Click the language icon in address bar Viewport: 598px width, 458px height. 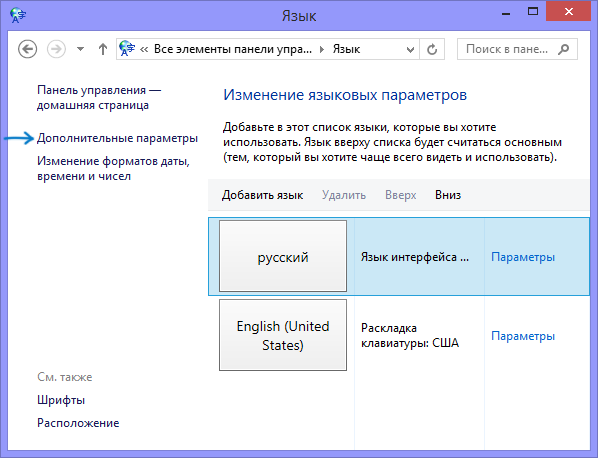click(127, 48)
